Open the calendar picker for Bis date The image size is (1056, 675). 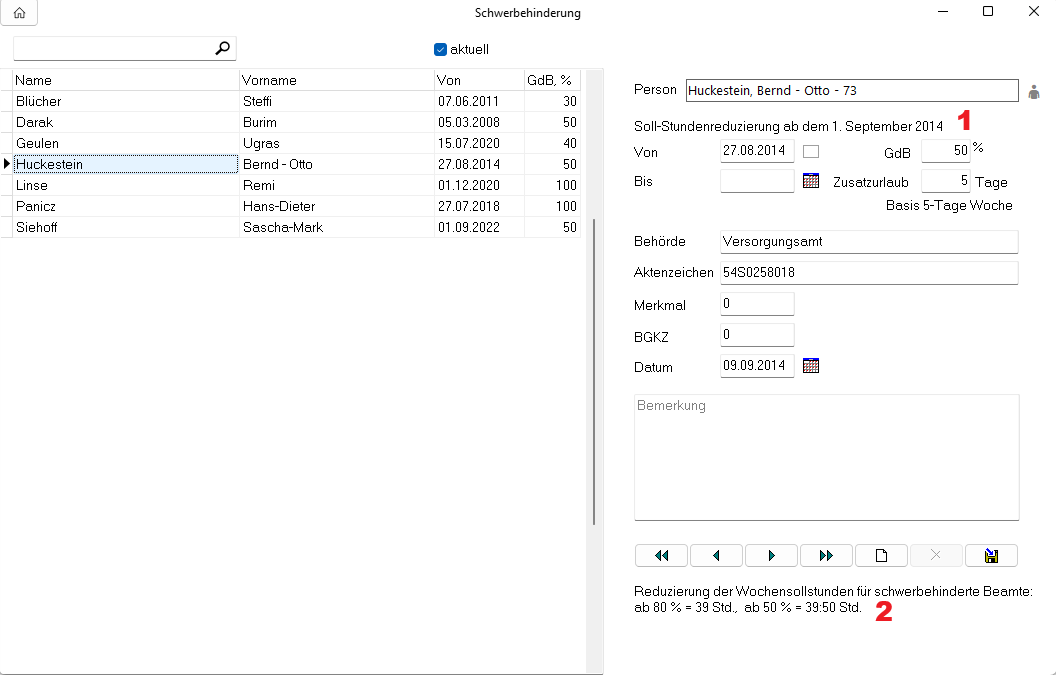[811, 181]
